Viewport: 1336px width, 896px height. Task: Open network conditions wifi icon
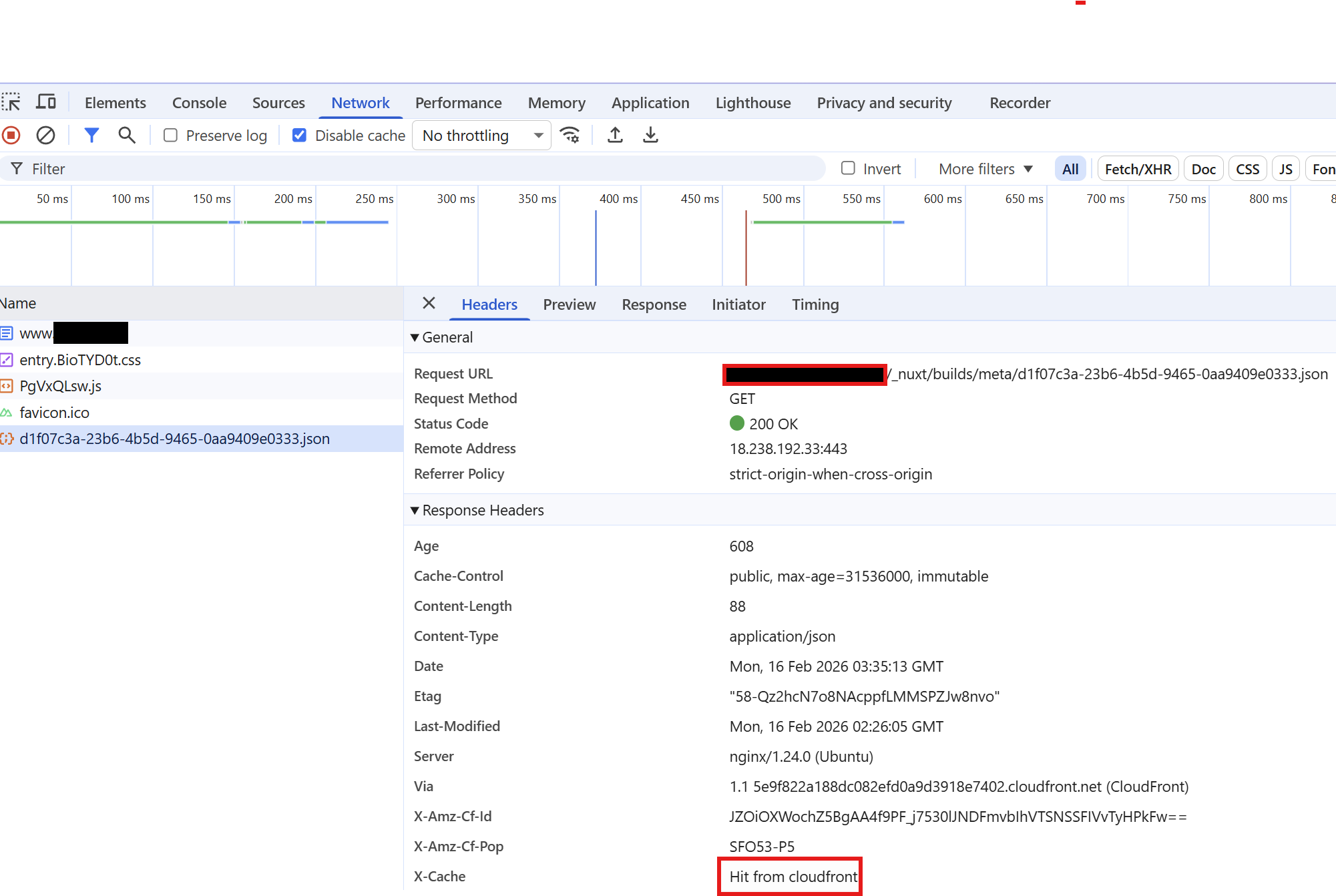(570, 136)
